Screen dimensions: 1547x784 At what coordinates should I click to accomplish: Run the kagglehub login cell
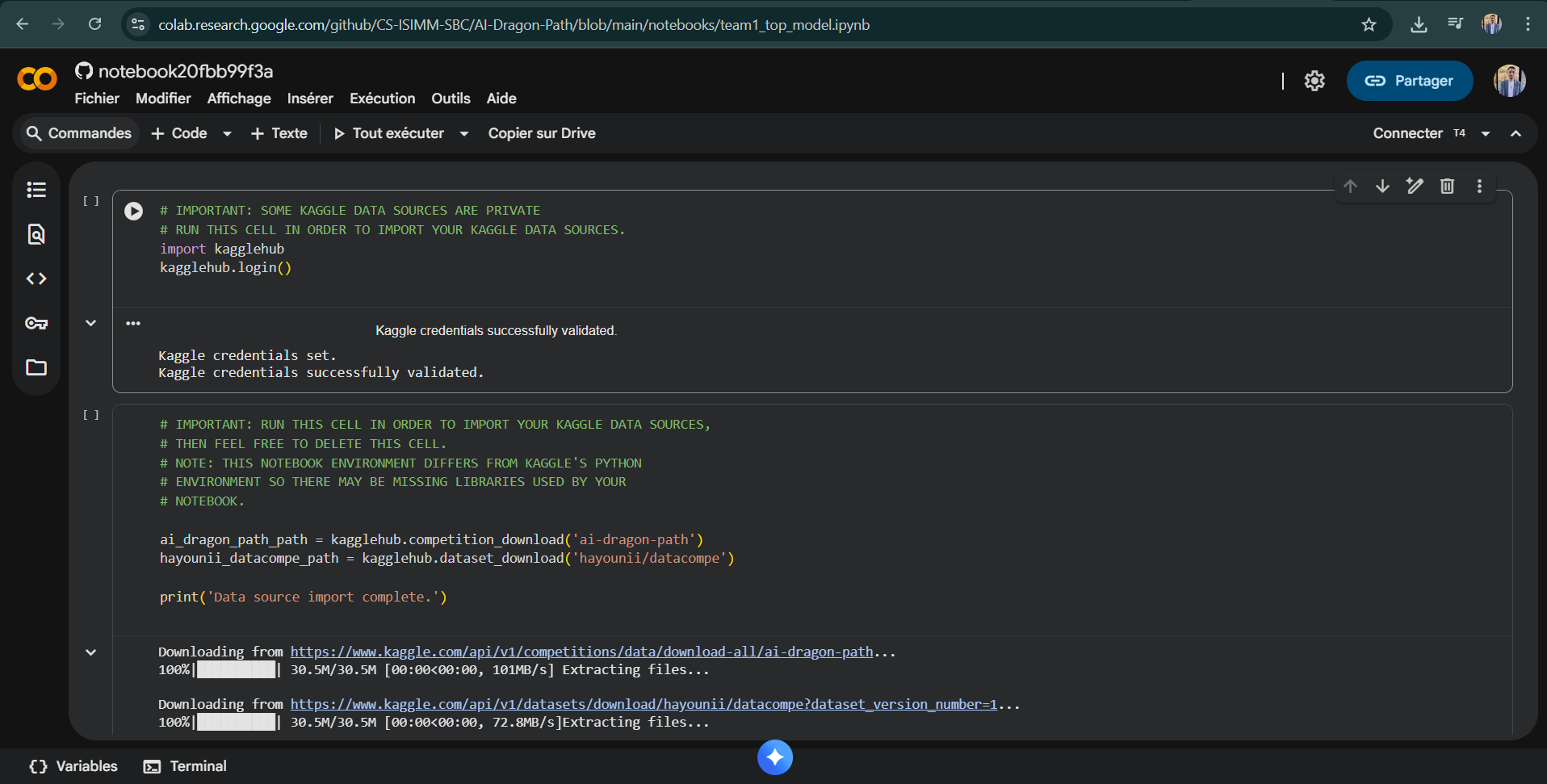(134, 211)
